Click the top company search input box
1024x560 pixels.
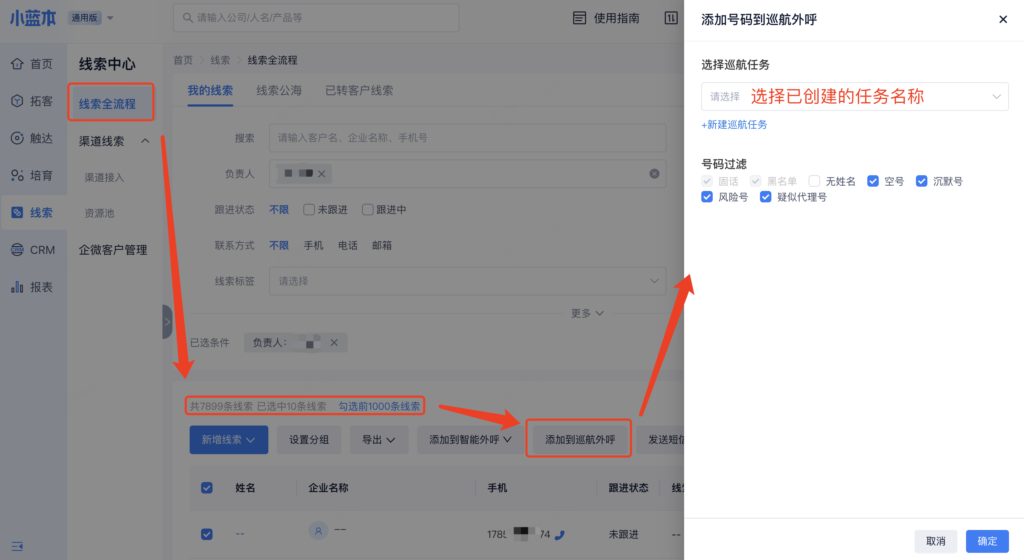tap(316, 18)
